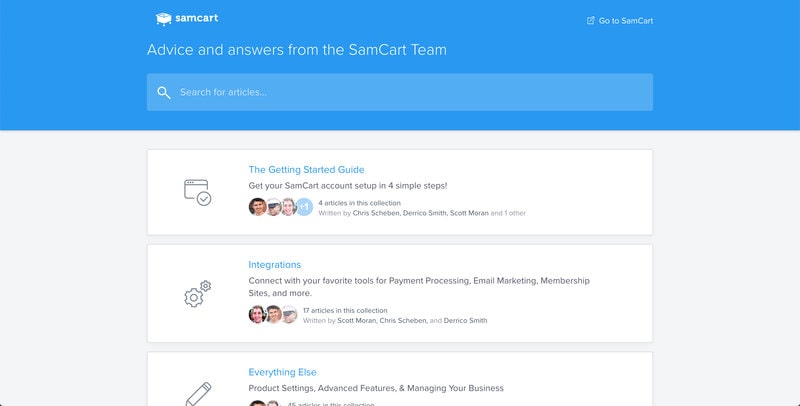This screenshot has width=800, height=406.
Task: Open The Getting Started Guide collection
Action: pos(306,169)
